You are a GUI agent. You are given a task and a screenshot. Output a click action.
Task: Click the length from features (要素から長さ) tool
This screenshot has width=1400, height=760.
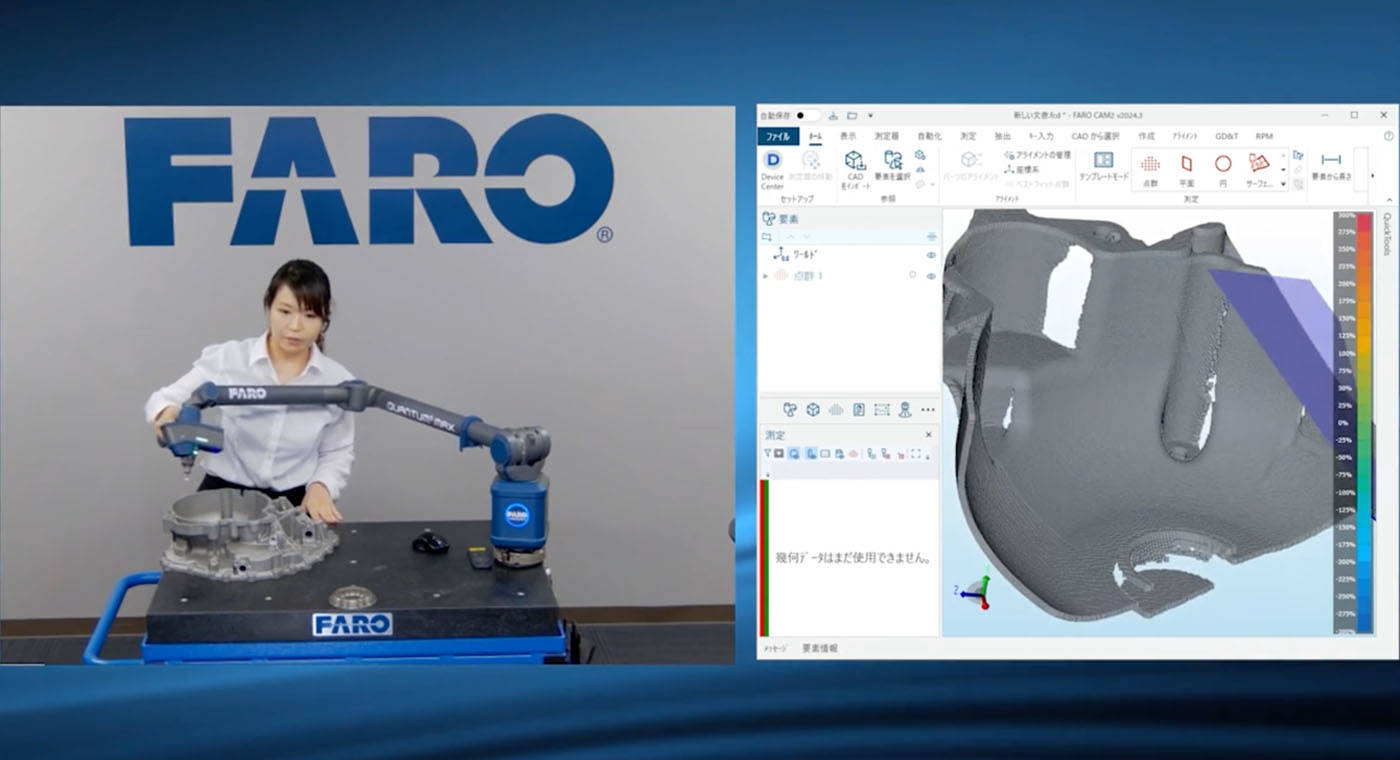coord(1330,166)
